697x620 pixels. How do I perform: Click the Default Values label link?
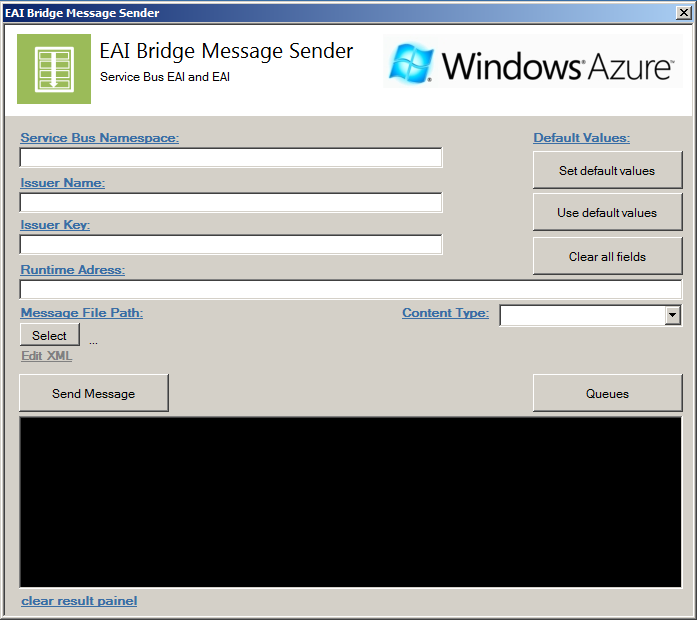pyautogui.click(x=581, y=138)
